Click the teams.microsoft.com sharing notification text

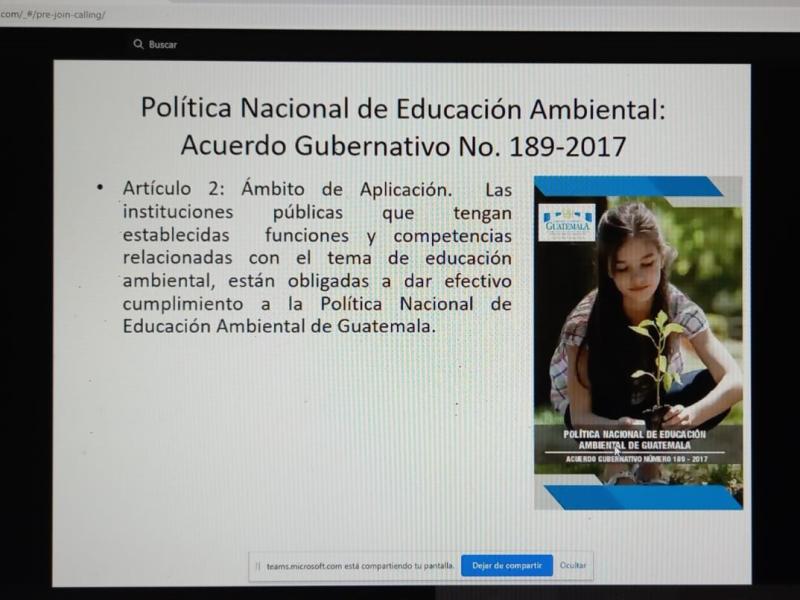point(360,566)
